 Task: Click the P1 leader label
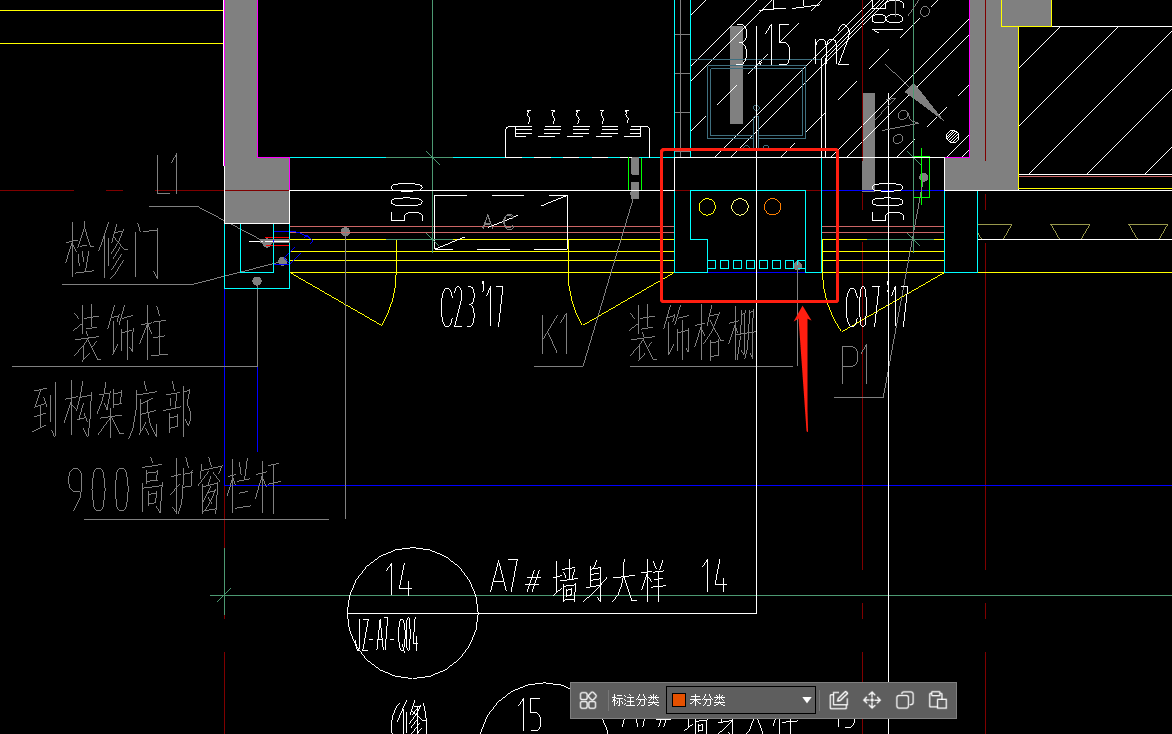(854, 365)
